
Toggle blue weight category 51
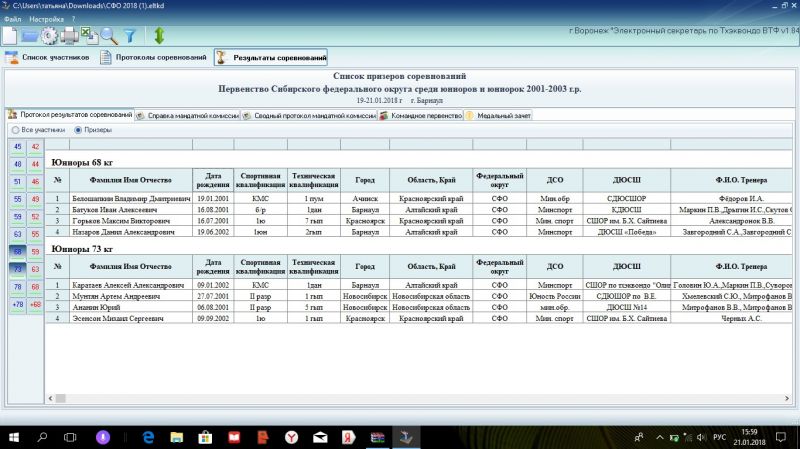tap(17, 182)
